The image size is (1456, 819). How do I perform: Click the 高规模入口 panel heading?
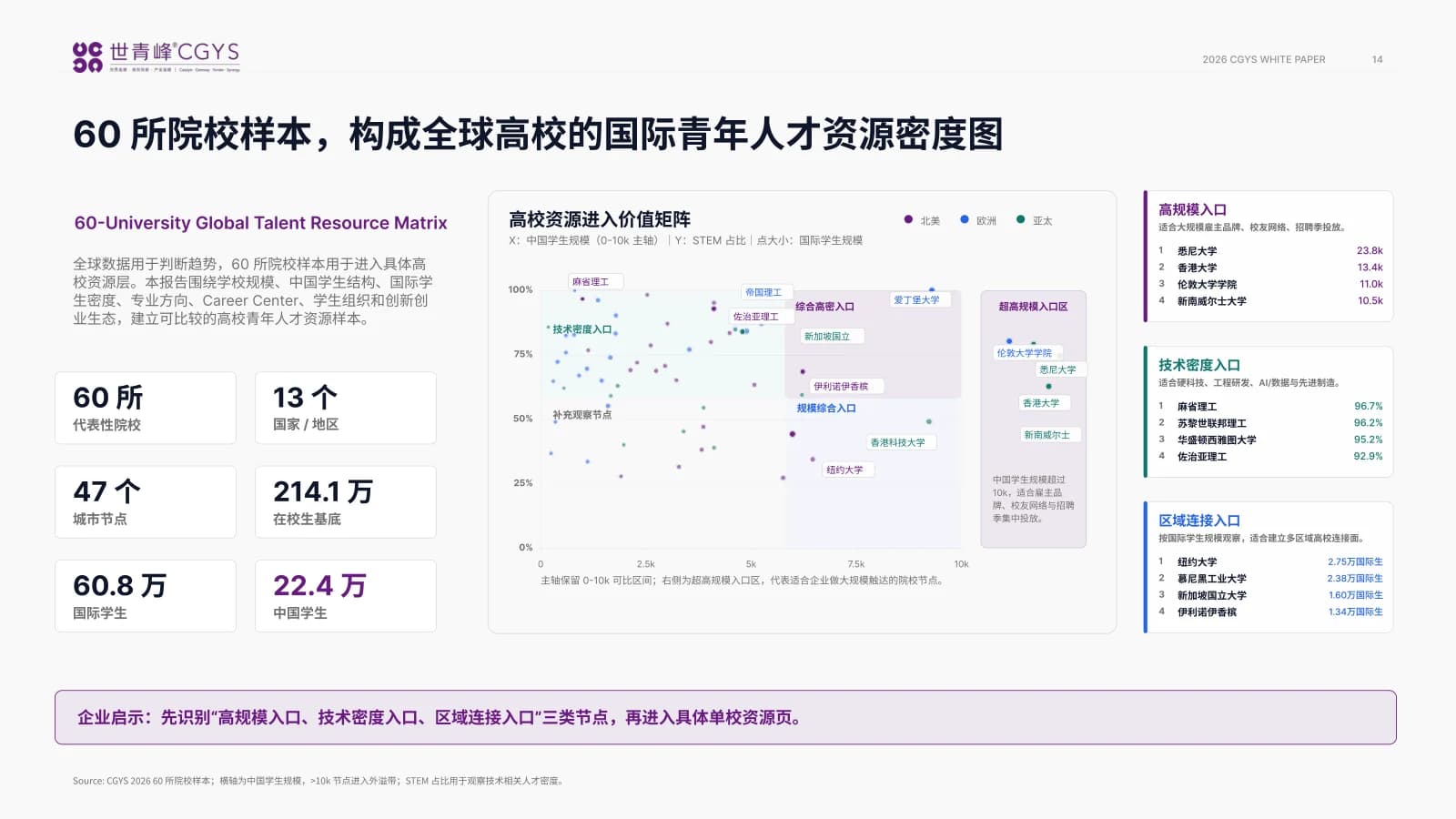pos(1192,209)
